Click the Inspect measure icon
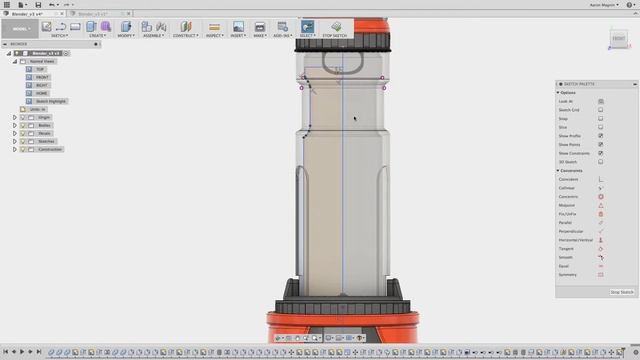Screen dimensions: 640x360 (x=214, y=27)
